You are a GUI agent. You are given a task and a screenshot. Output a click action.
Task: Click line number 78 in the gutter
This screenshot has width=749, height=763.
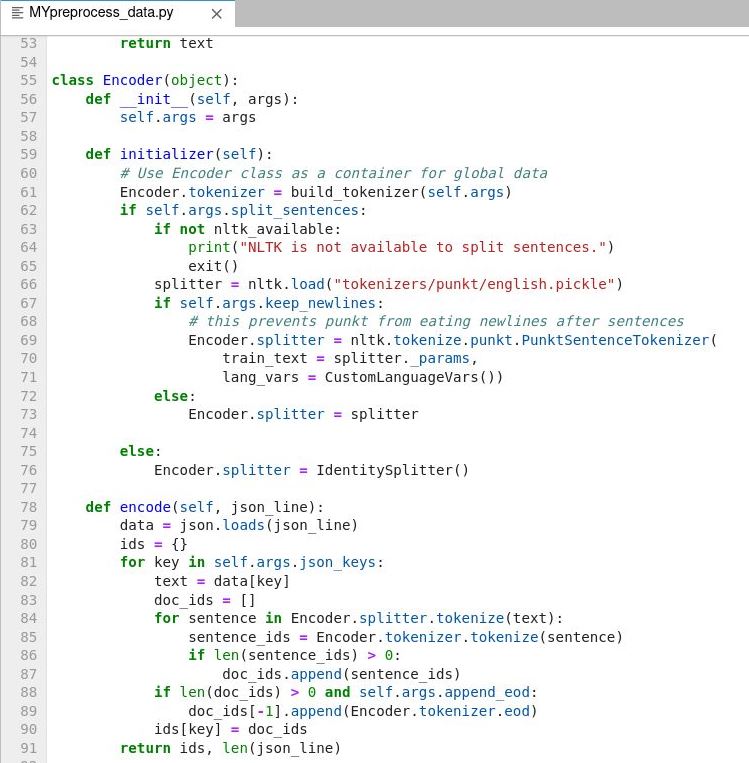28,507
